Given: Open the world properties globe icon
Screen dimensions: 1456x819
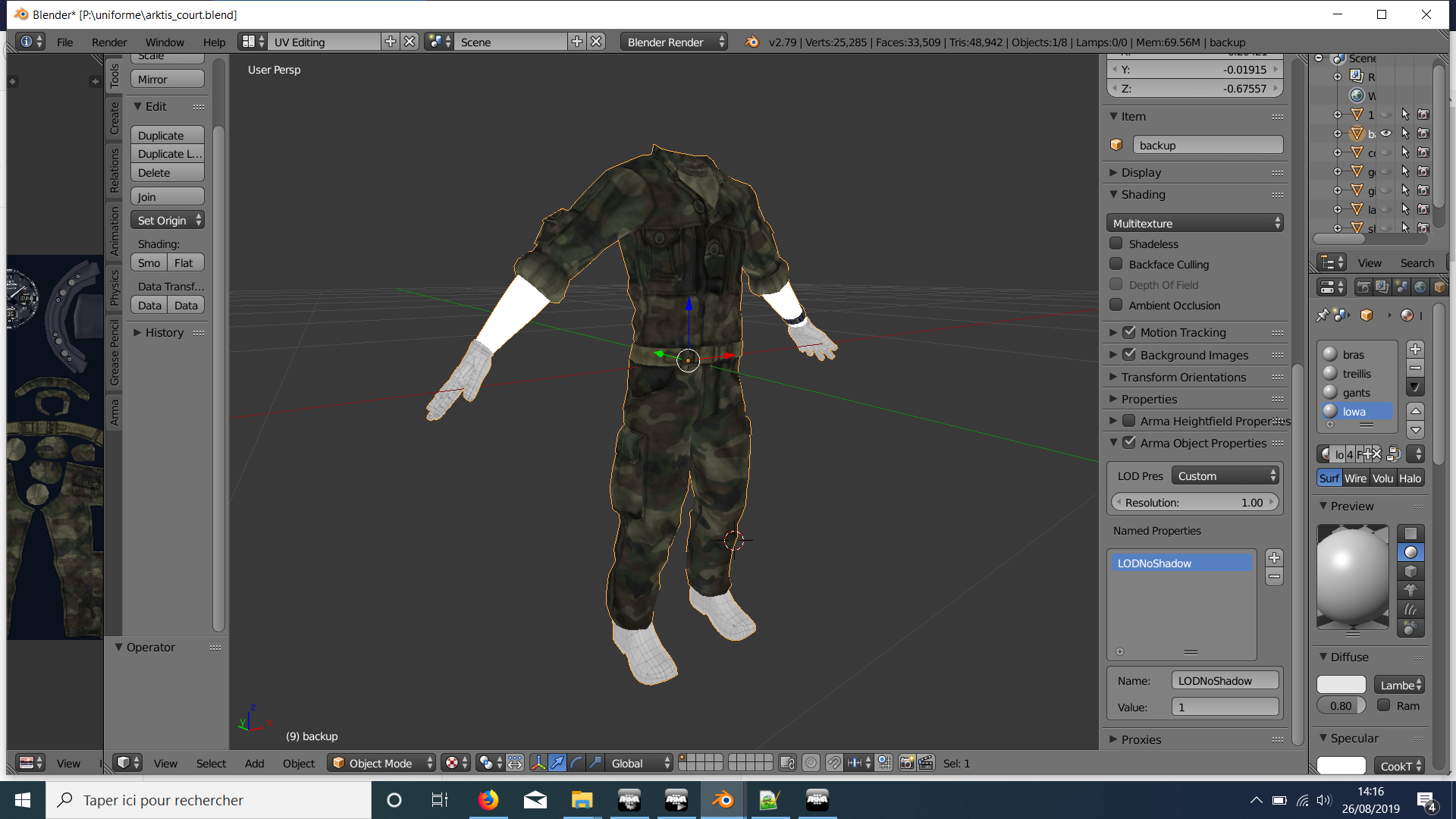Looking at the screenshot, I should [1420, 287].
